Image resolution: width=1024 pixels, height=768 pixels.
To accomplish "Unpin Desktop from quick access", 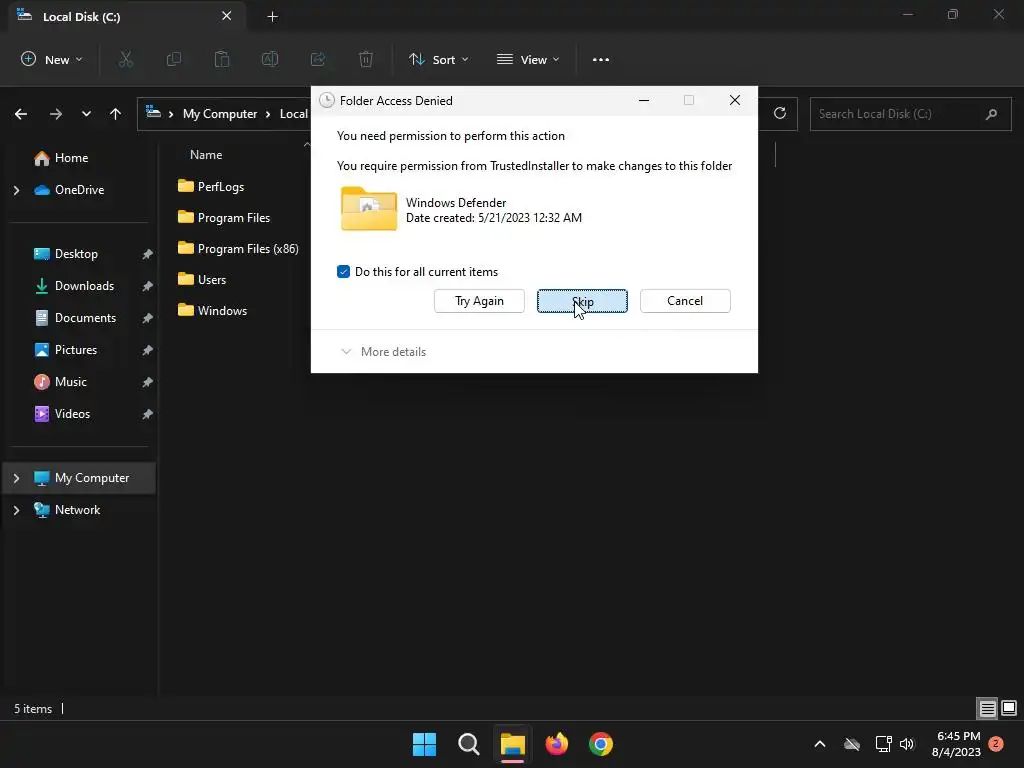I will click(148, 254).
